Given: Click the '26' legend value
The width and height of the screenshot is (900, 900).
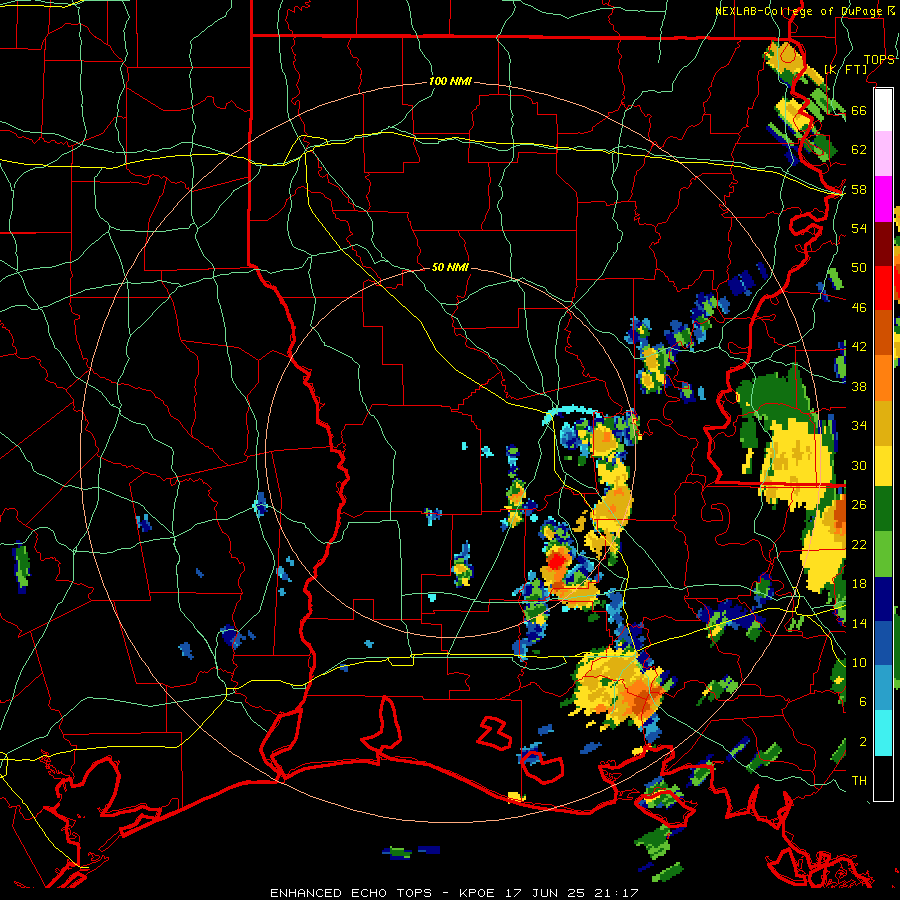Looking at the screenshot, I should coord(859,505).
